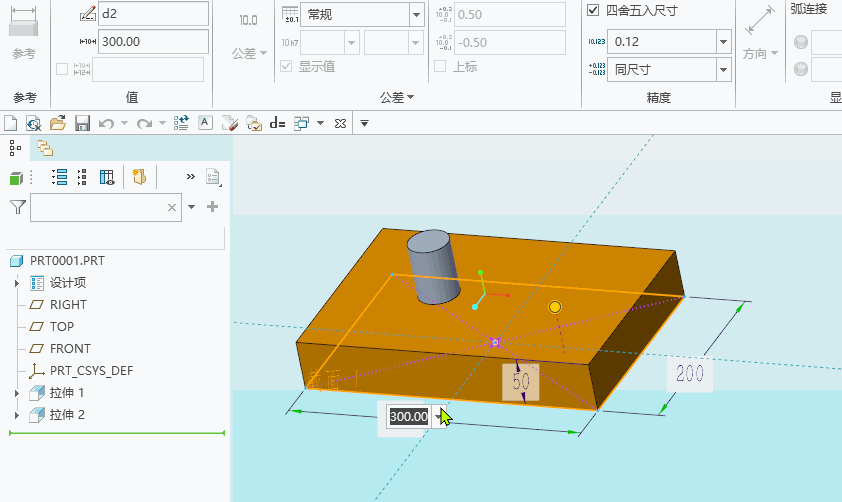Image resolution: width=842 pixels, height=502 pixels.
Task: Toggle the 显示值 checkbox
Action: [x=286, y=67]
